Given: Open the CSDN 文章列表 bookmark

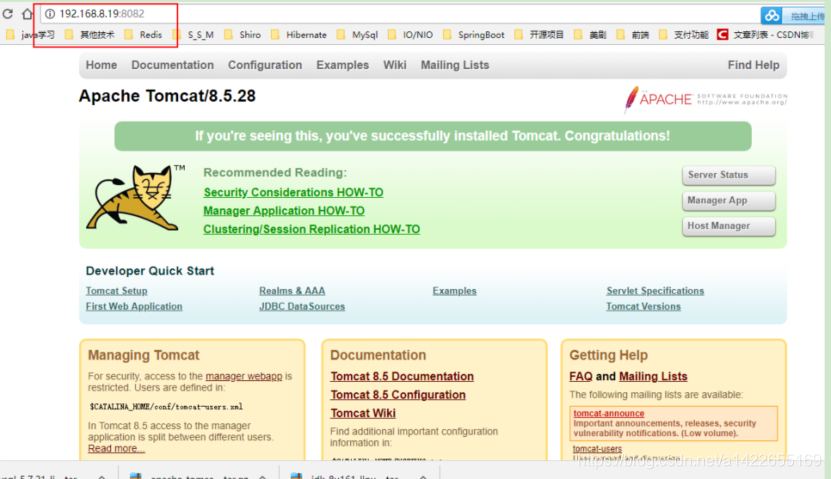Looking at the screenshot, I should [765, 35].
